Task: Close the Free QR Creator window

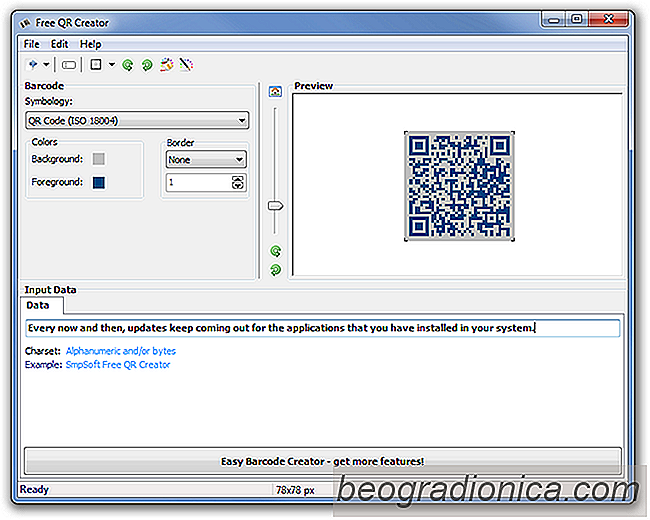Action: point(609,19)
